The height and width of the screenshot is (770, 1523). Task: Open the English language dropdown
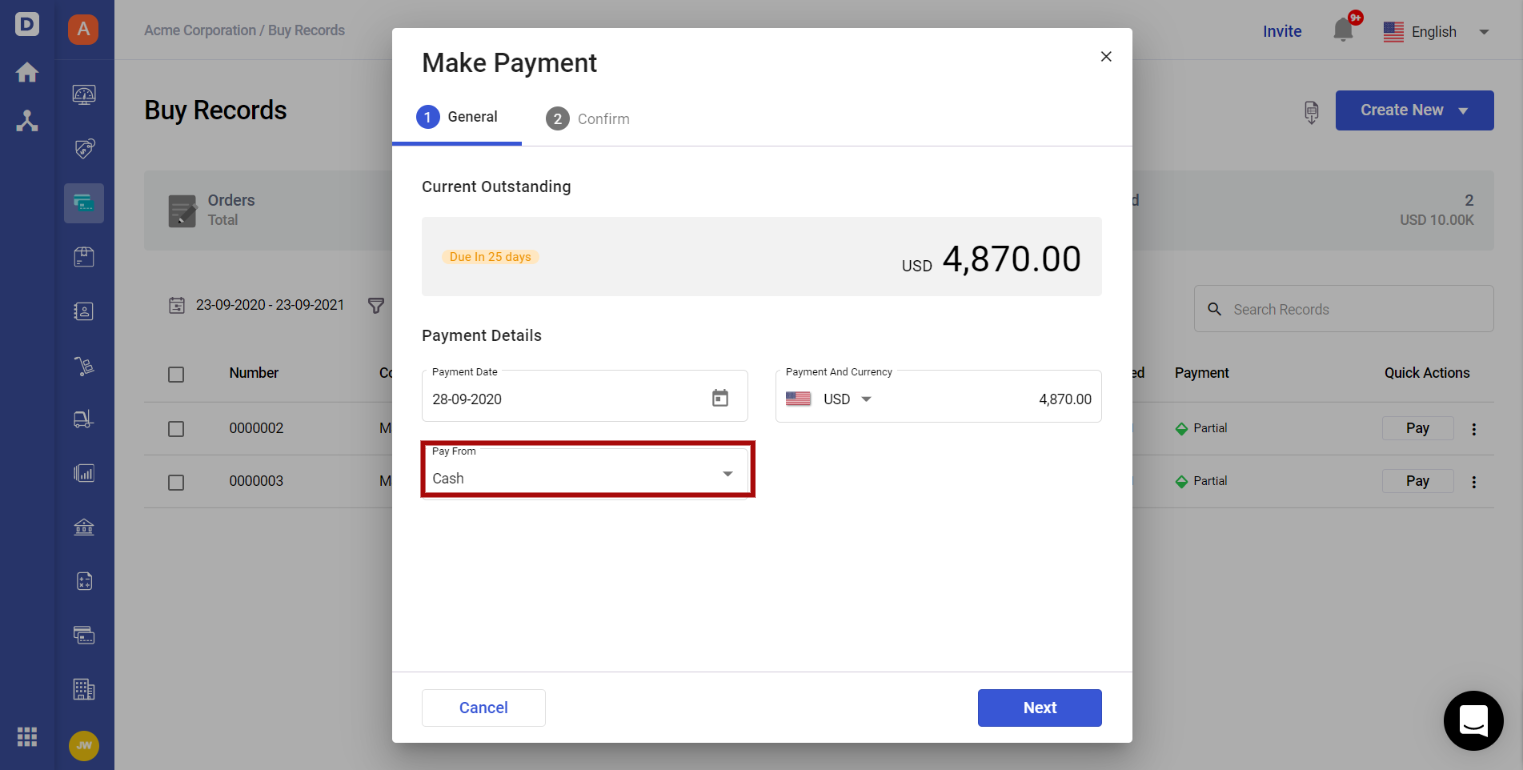coord(1437,32)
